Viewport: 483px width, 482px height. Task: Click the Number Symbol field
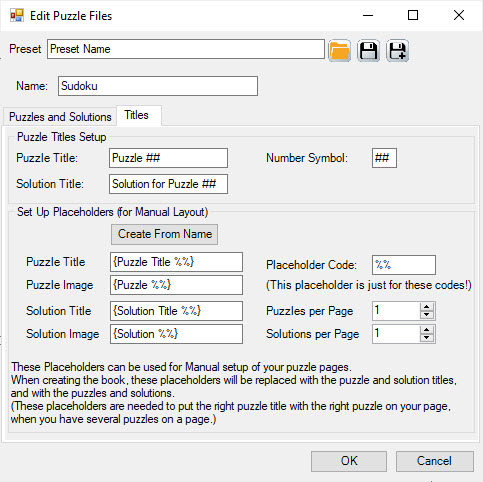coord(384,158)
